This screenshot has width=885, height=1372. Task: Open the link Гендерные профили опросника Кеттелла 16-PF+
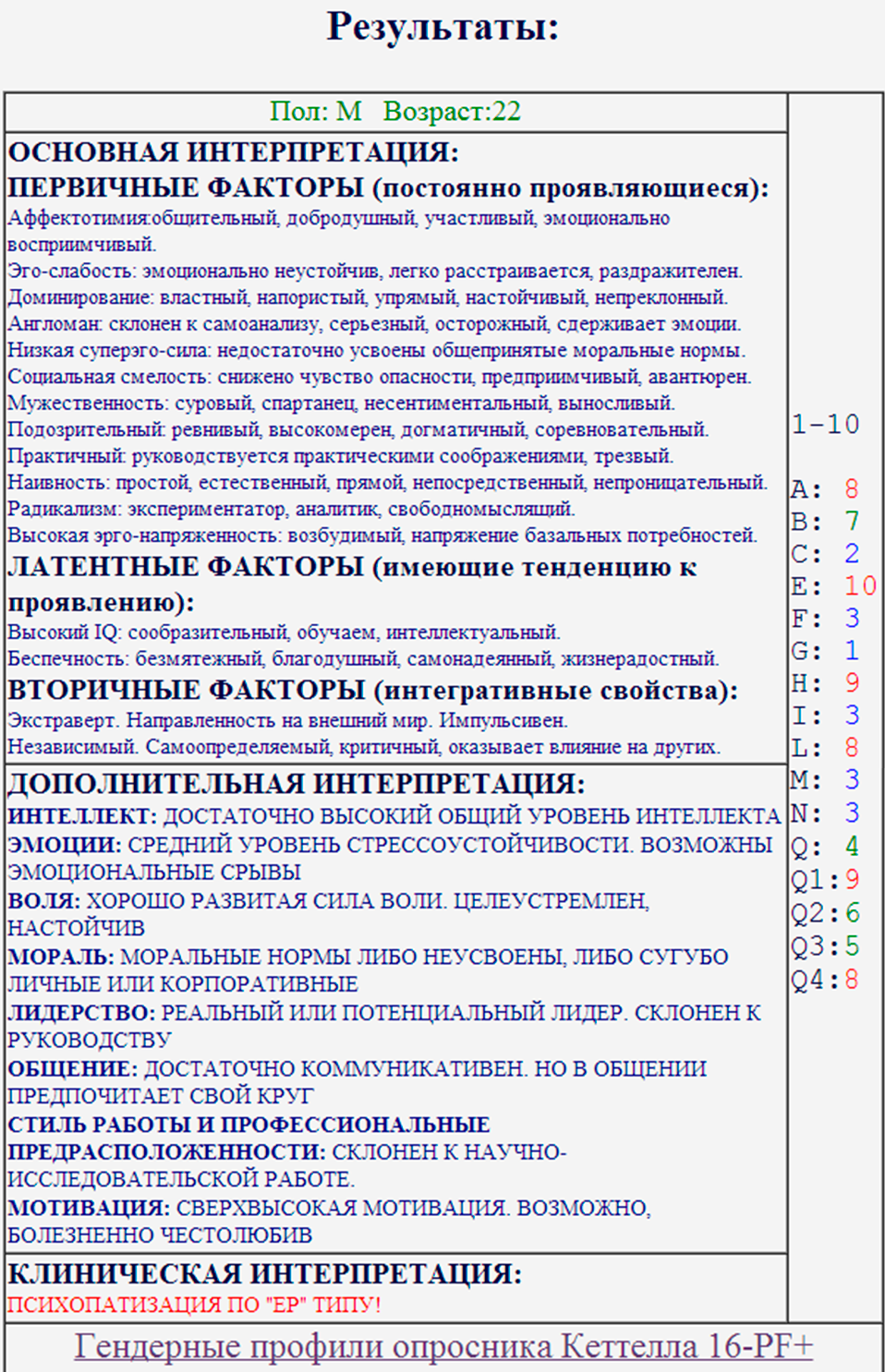(x=443, y=1345)
